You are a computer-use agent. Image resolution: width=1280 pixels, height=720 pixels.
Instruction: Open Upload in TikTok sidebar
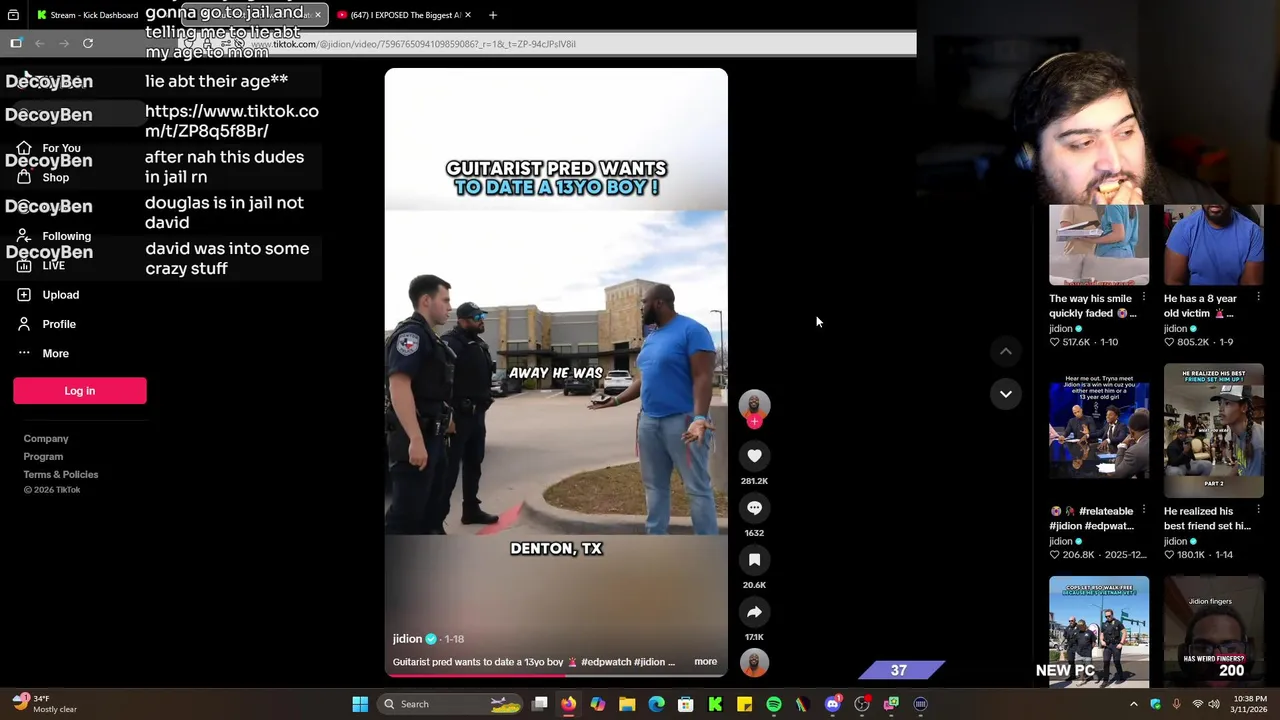pyautogui.click(x=60, y=295)
